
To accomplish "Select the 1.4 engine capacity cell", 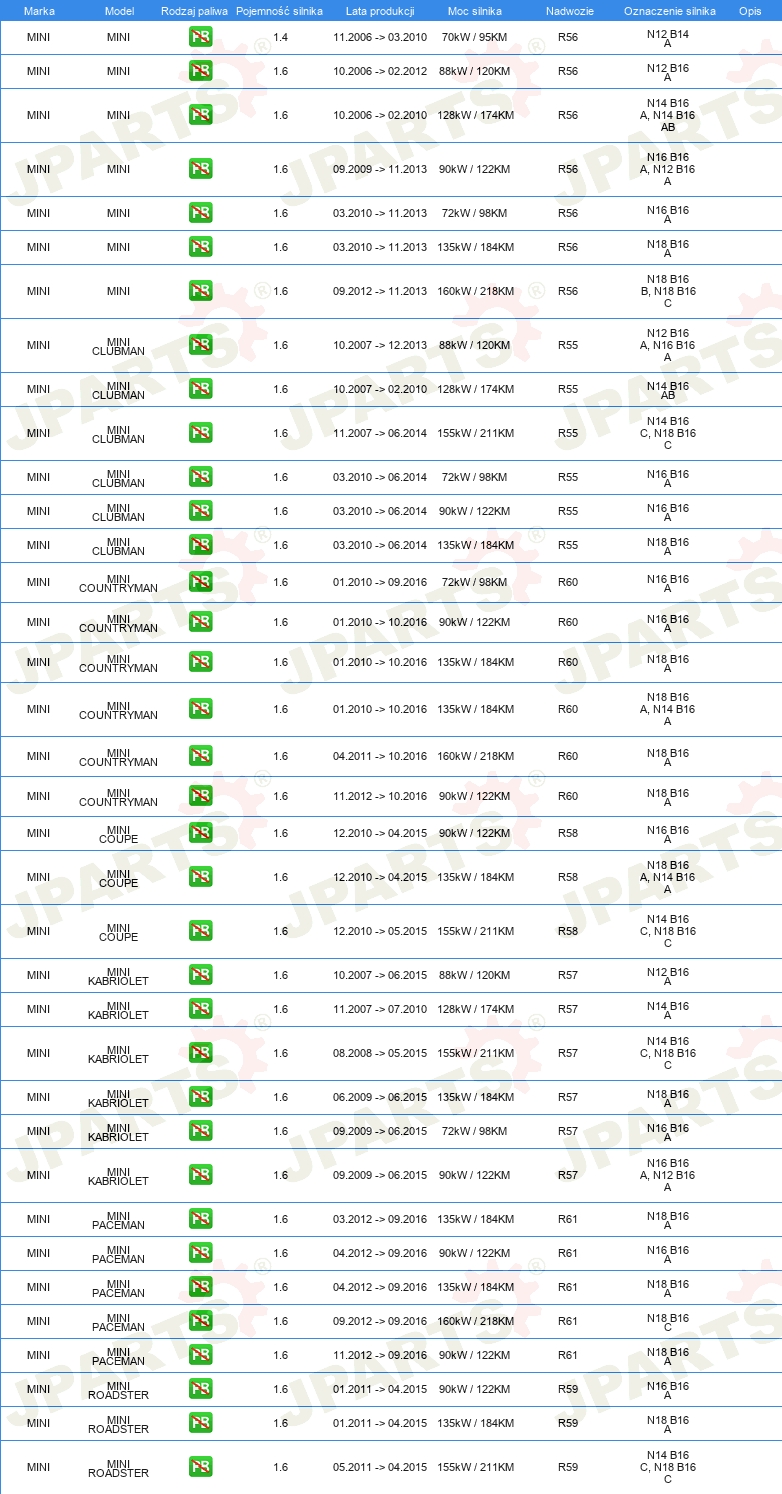I will [x=280, y=37].
